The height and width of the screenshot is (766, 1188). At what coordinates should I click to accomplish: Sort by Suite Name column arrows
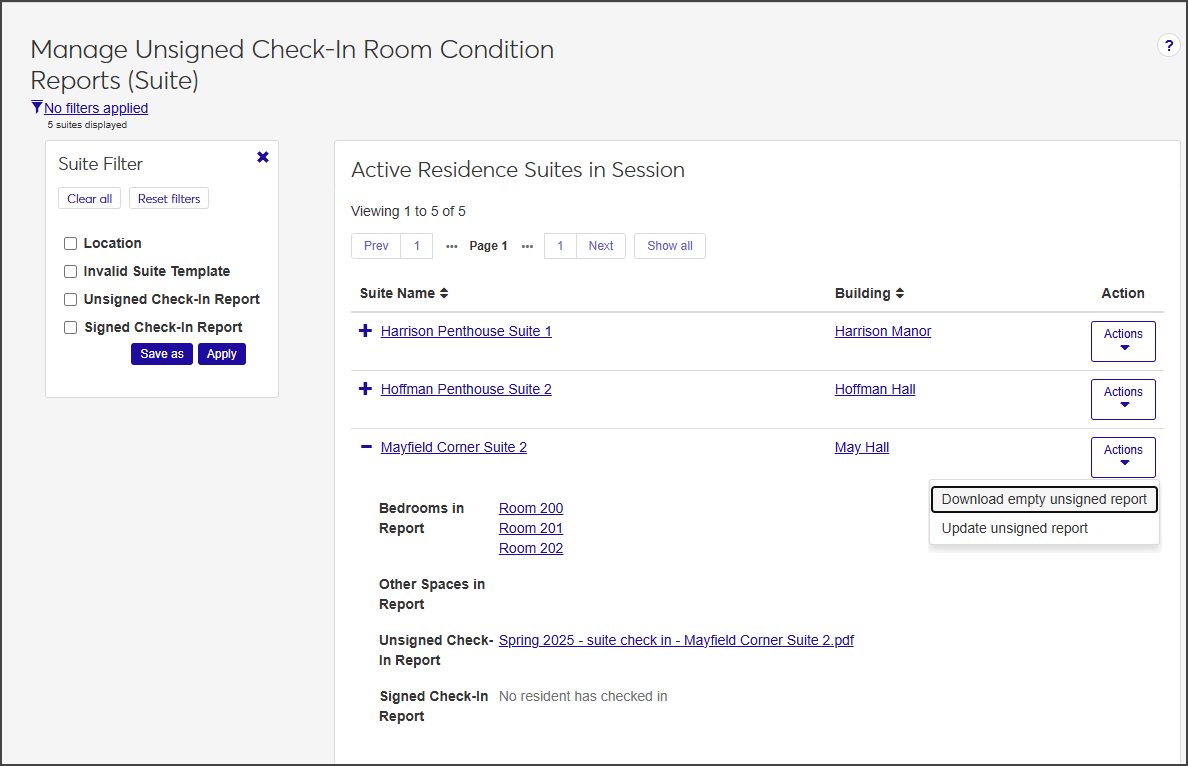444,293
